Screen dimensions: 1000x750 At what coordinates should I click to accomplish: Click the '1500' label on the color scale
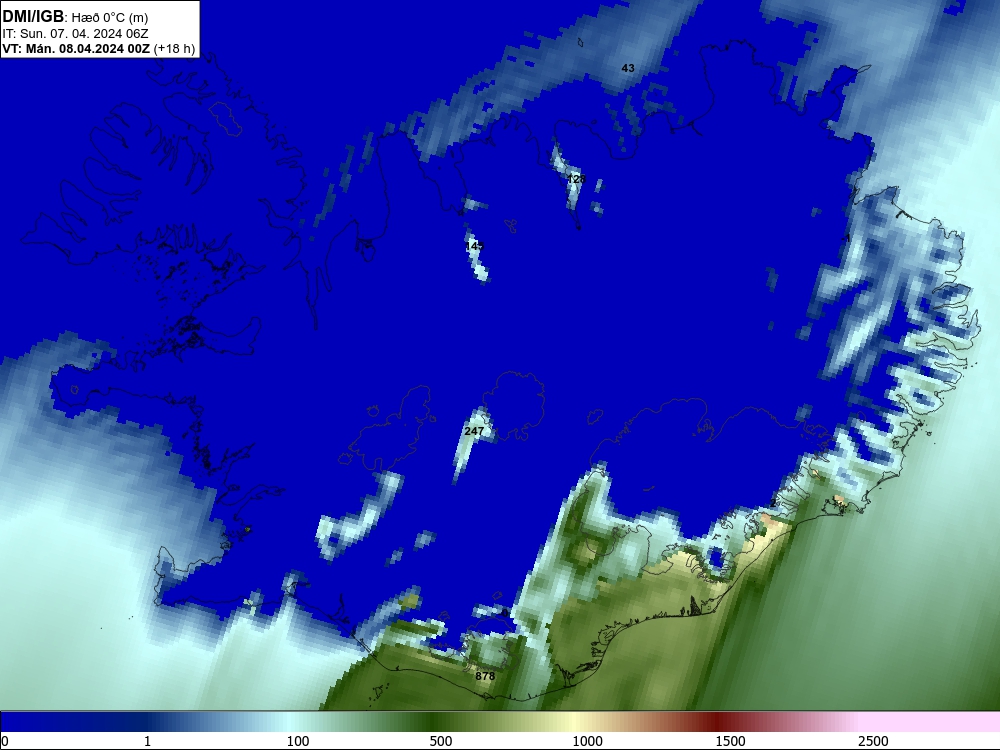(x=730, y=741)
